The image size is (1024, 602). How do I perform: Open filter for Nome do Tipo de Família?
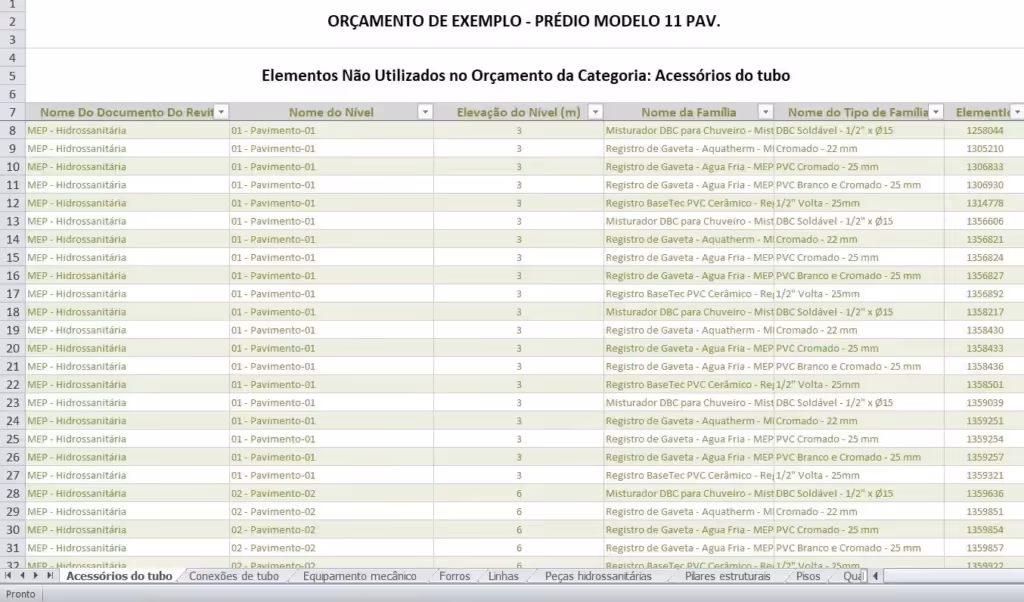pos(936,112)
